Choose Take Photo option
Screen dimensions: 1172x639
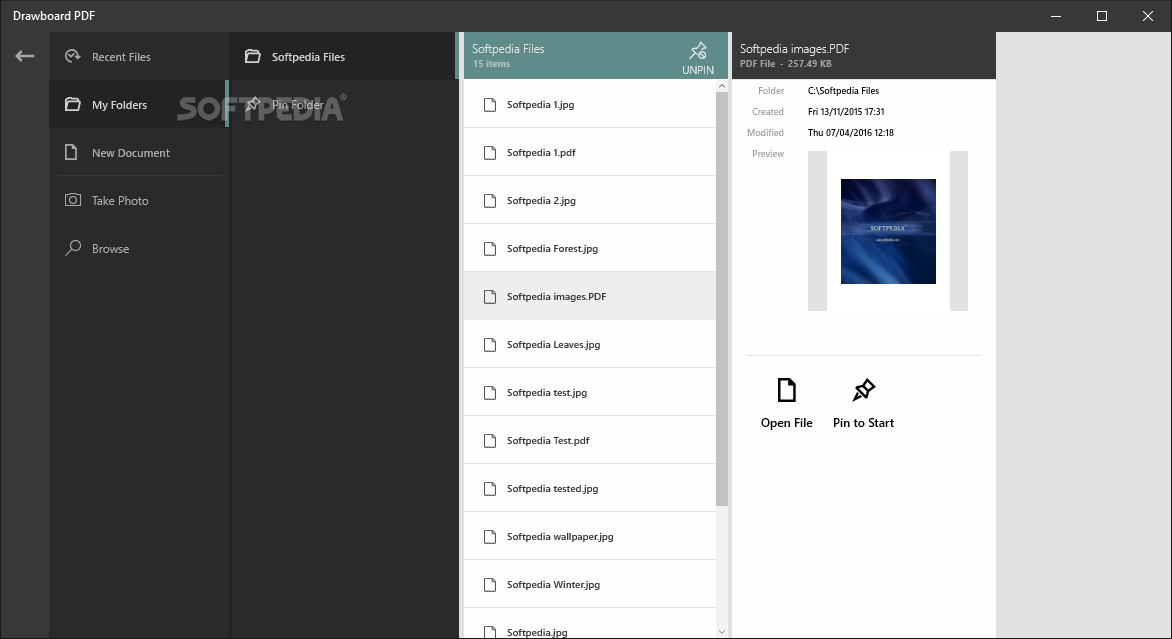pyautogui.click(x=139, y=200)
